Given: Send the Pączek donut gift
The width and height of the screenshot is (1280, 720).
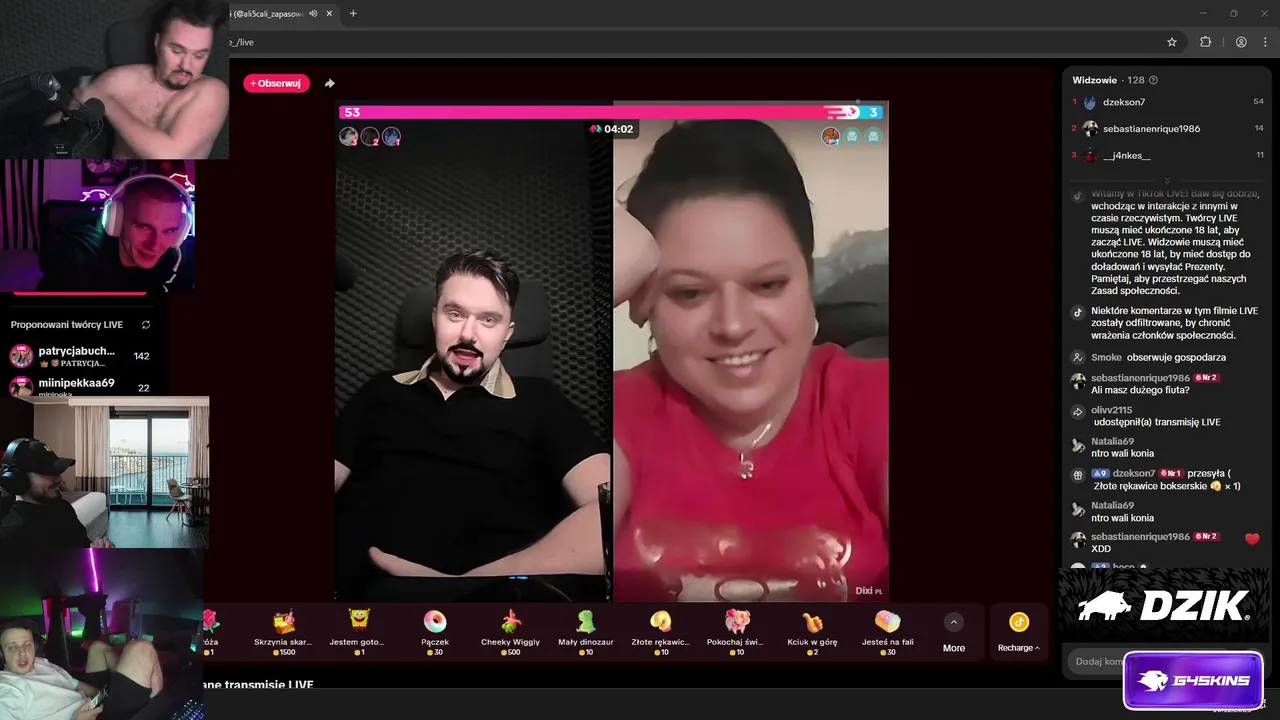Looking at the screenshot, I should click(x=434, y=632).
